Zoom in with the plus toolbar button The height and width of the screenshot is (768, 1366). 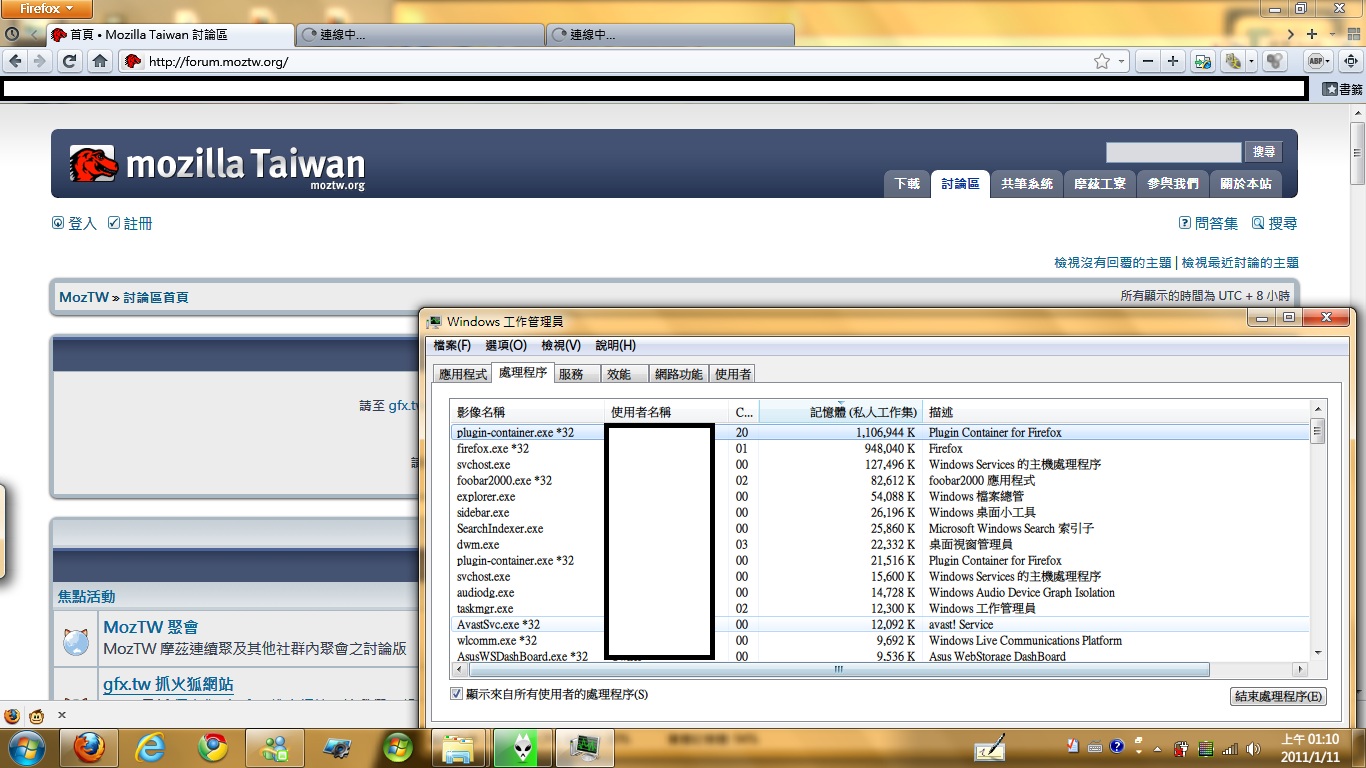point(1173,61)
